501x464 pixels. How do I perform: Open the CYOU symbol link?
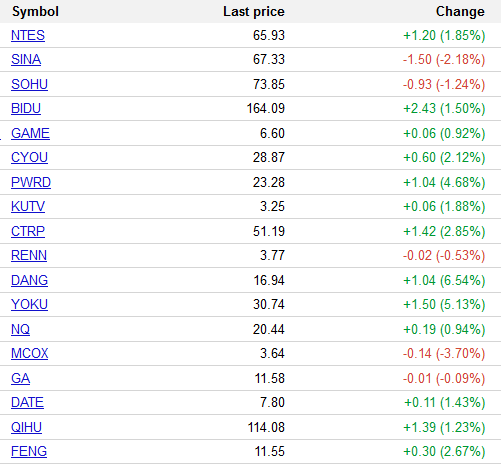(29, 157)
